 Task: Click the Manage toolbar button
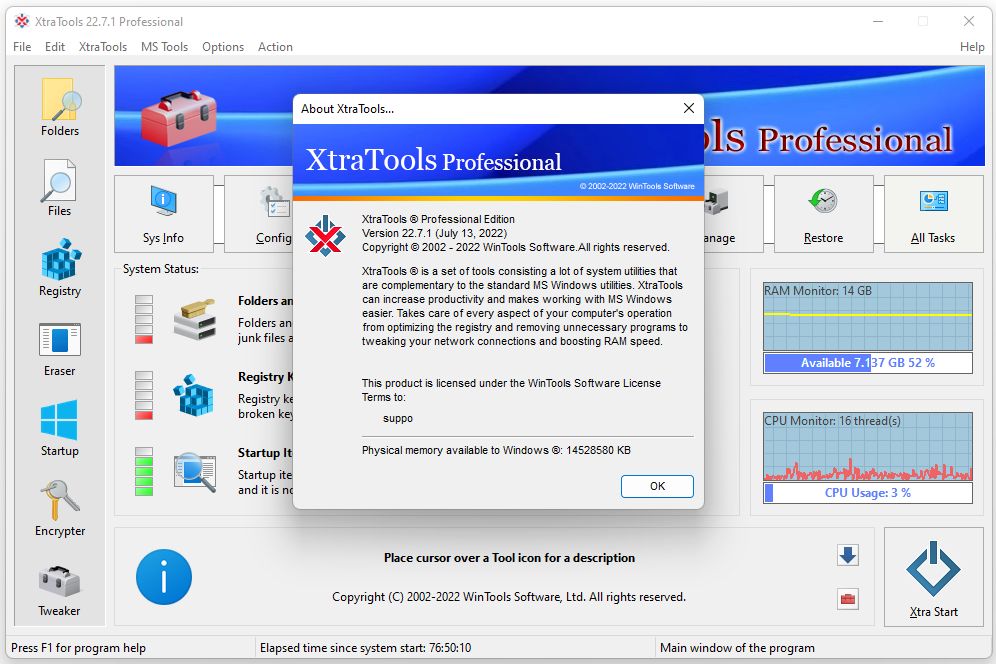733,214
